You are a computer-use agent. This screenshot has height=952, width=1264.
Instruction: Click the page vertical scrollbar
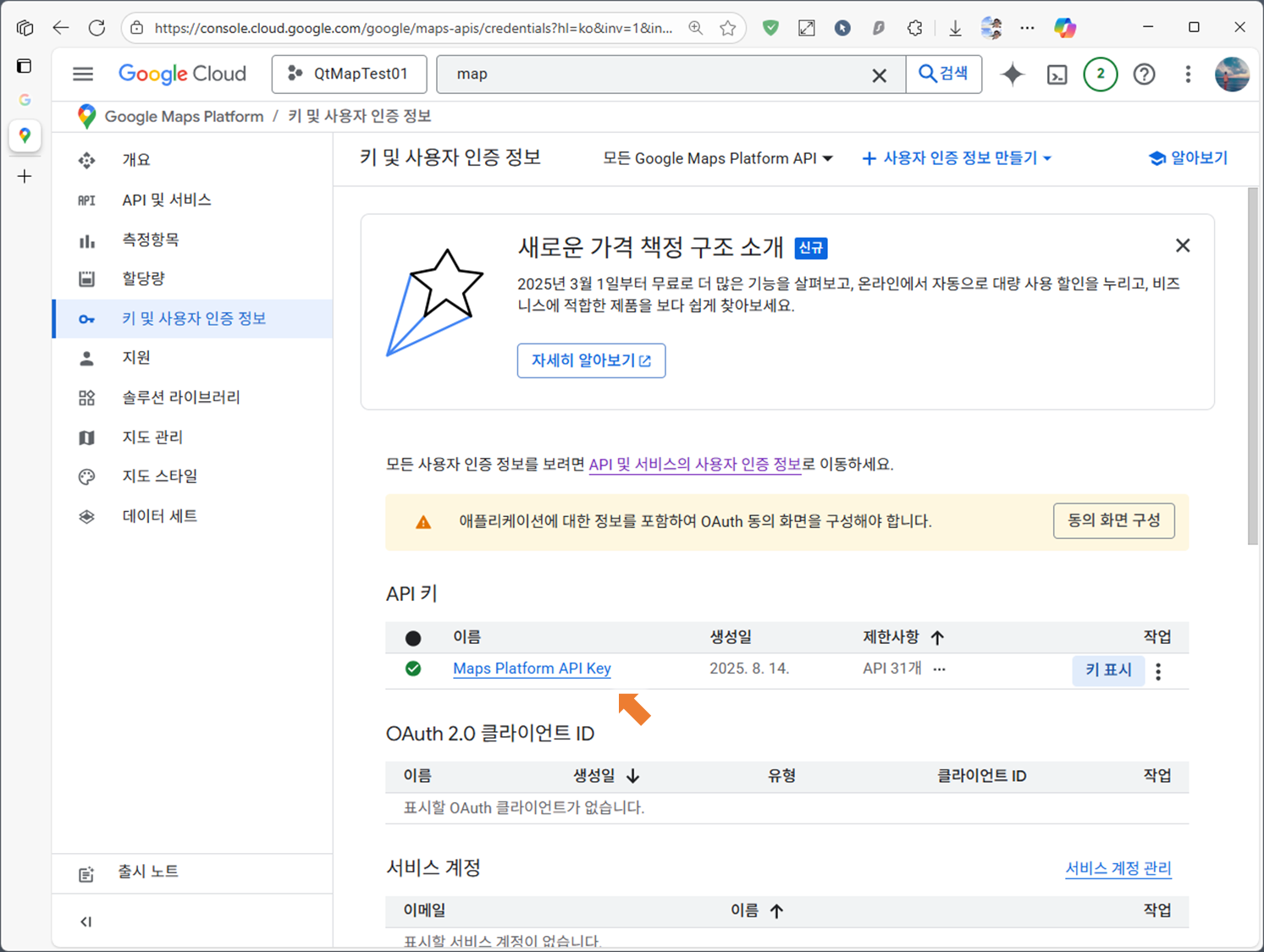point(1253,366)
